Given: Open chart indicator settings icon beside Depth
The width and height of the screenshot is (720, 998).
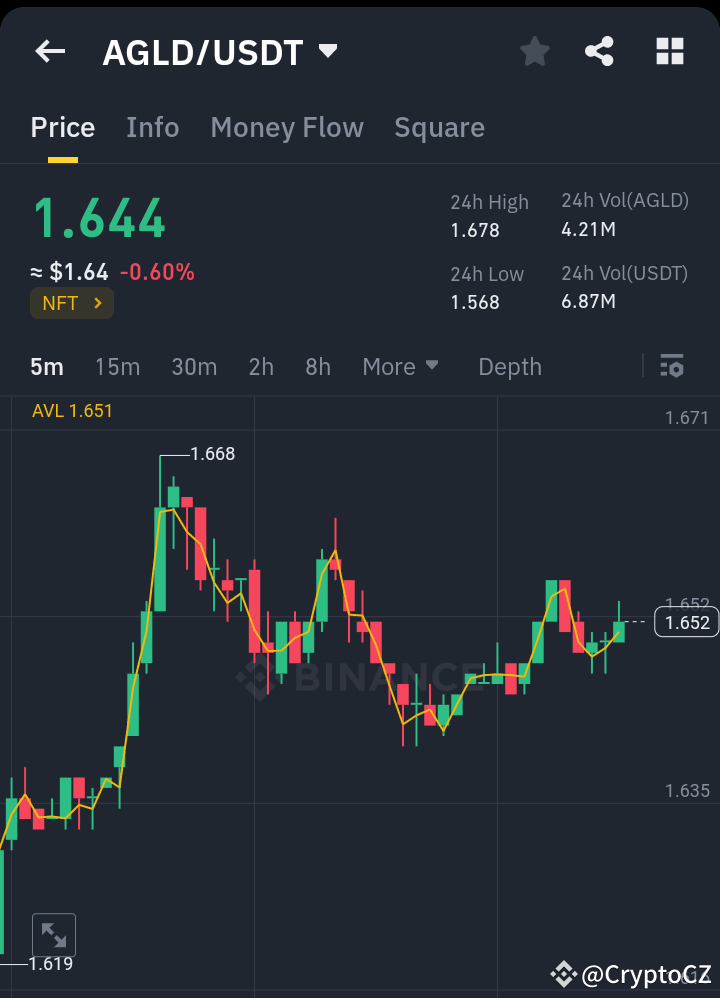Looking at the screenshot, I should (672, 367).
